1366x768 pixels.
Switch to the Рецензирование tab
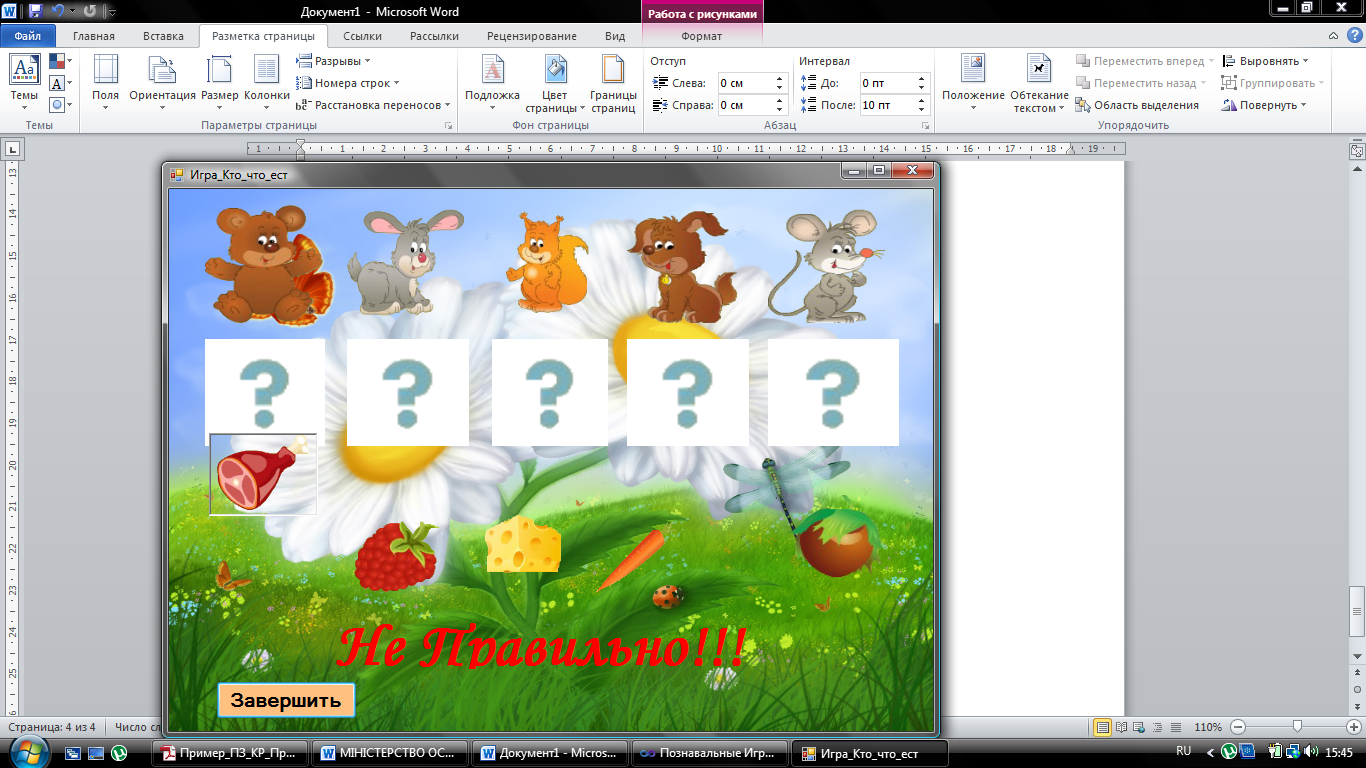532,36
